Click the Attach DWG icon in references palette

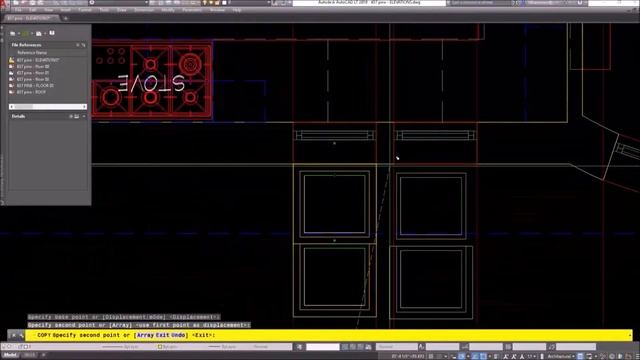pyautogui.click(x=12, y=33)
